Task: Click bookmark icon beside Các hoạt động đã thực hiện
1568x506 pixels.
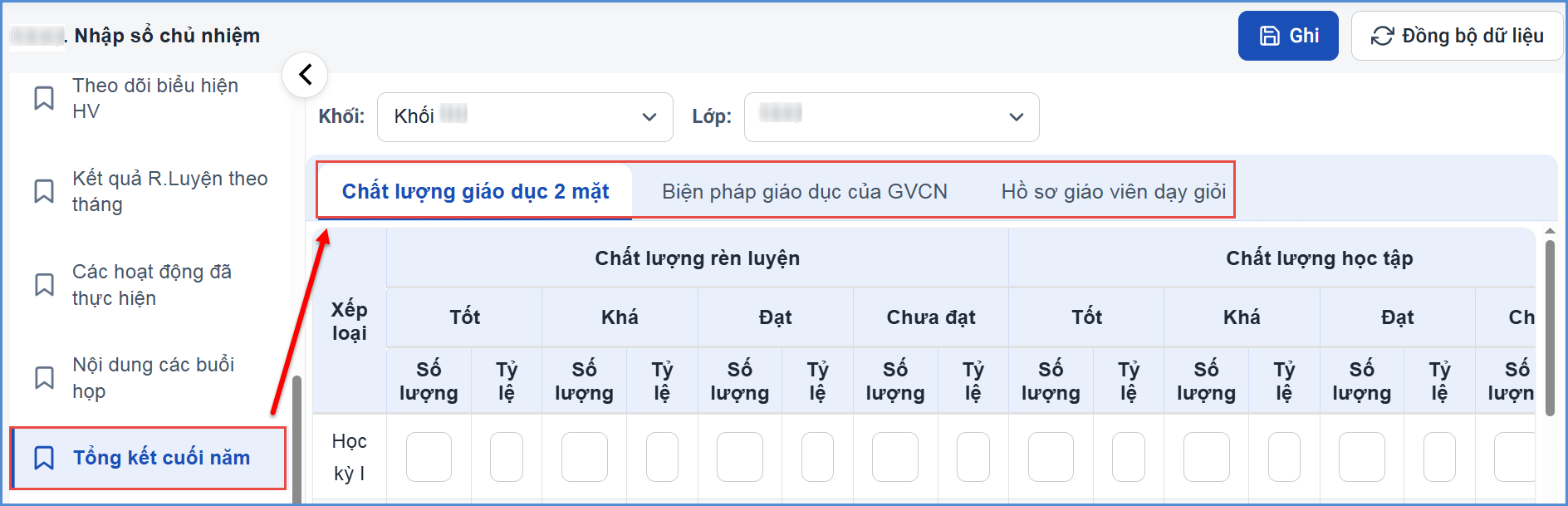Action: (x=44, y=285)
